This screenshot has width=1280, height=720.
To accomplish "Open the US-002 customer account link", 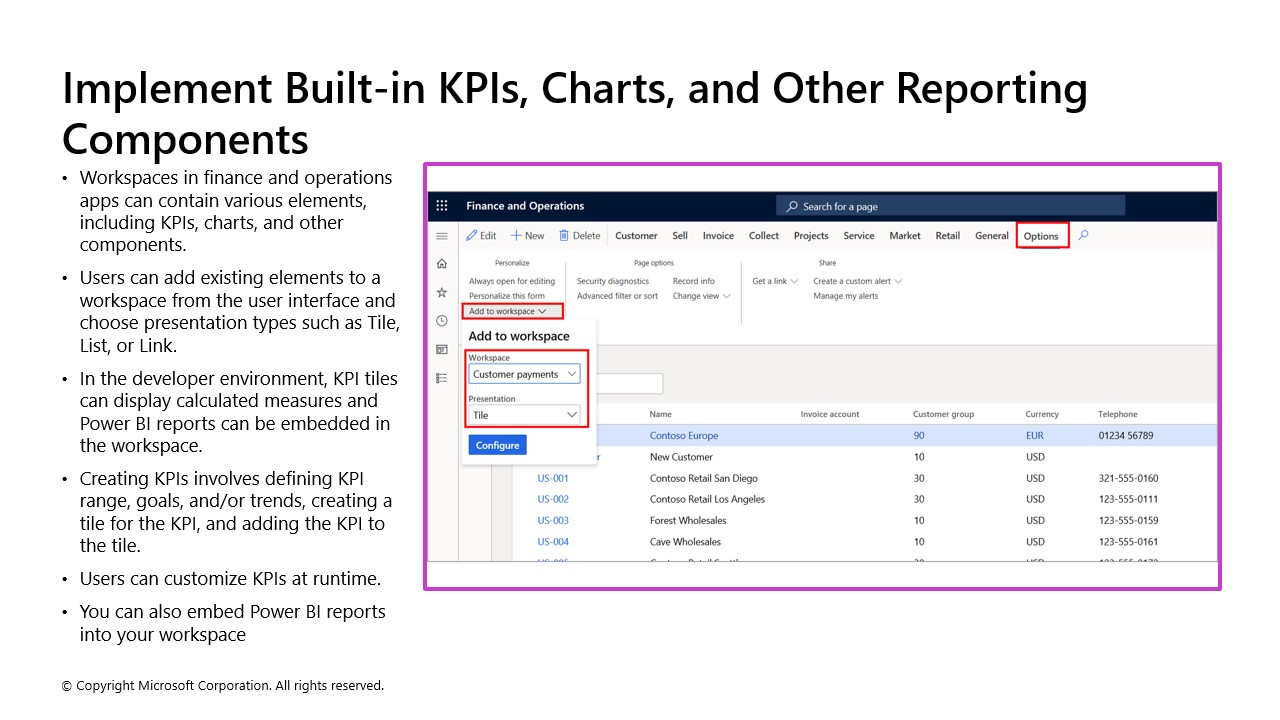I will (x=553, y=499).
